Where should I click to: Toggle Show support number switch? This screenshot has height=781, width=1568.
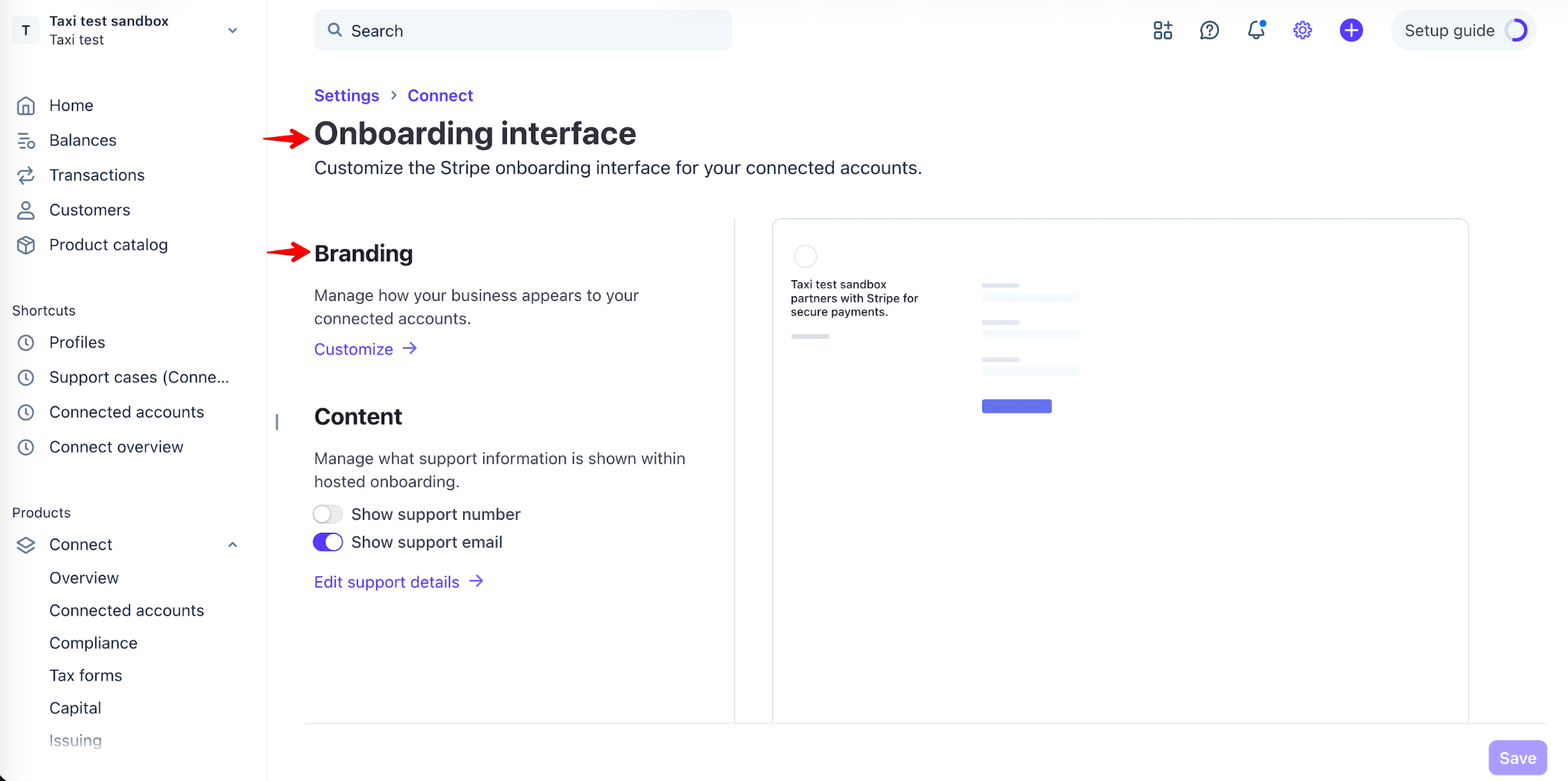tap(328, 515)
